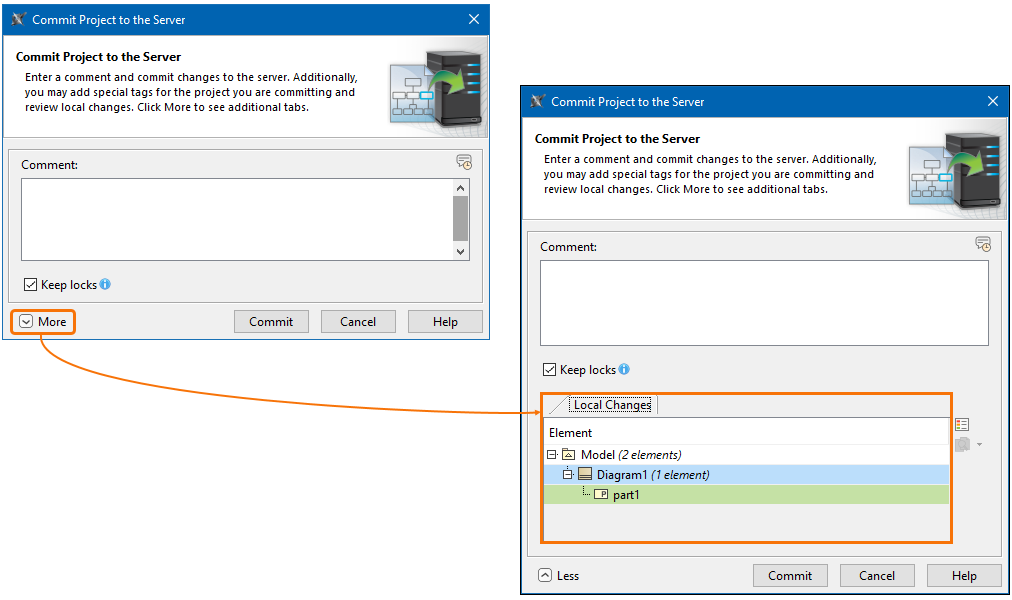This screenshot has width=1012, height=600.
Task: Open Help in the left dialog
Action: point(445,322)
